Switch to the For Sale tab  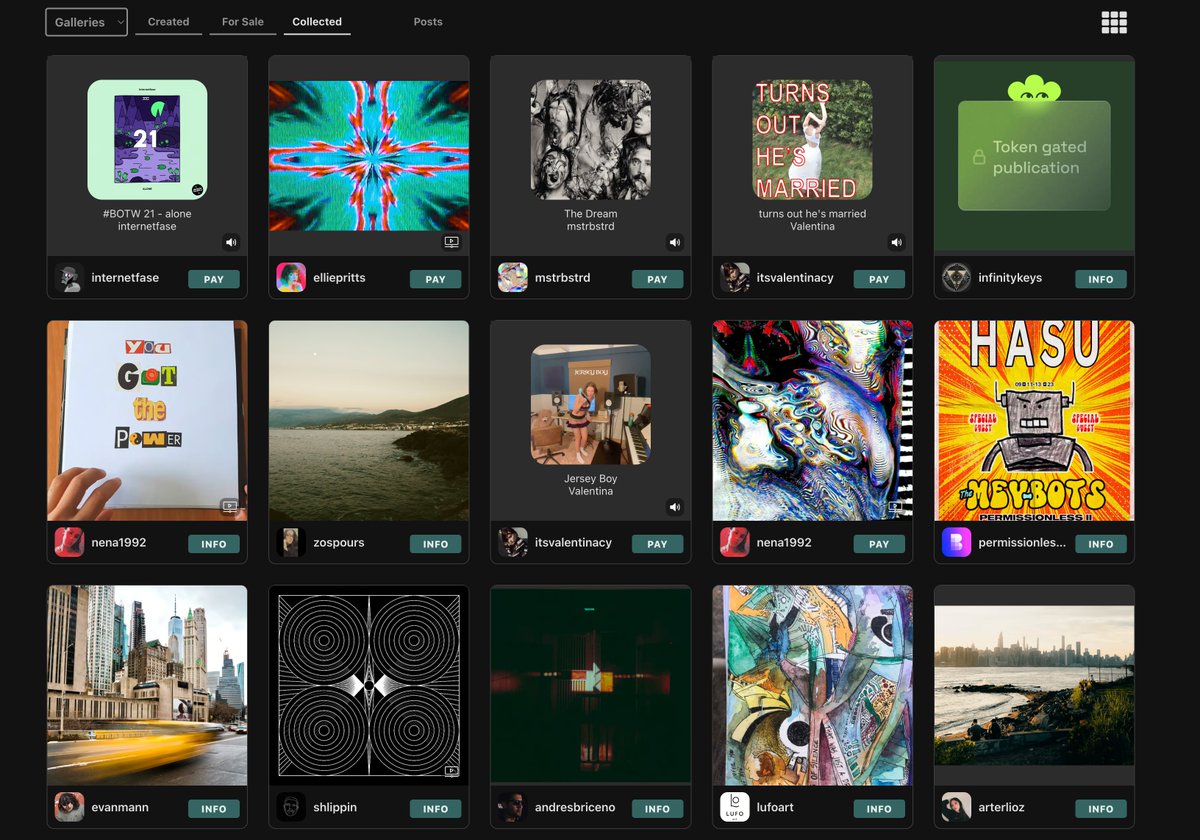[243, 22]
